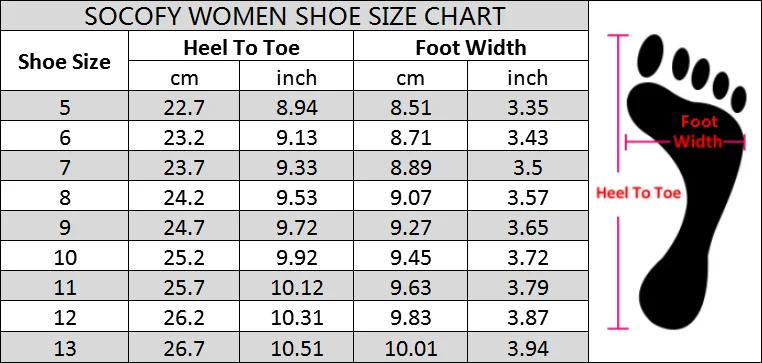The image size is (762, 363).
Task: Click the 24.2 cm heel-to-toe value
Action: click(184, 197)
